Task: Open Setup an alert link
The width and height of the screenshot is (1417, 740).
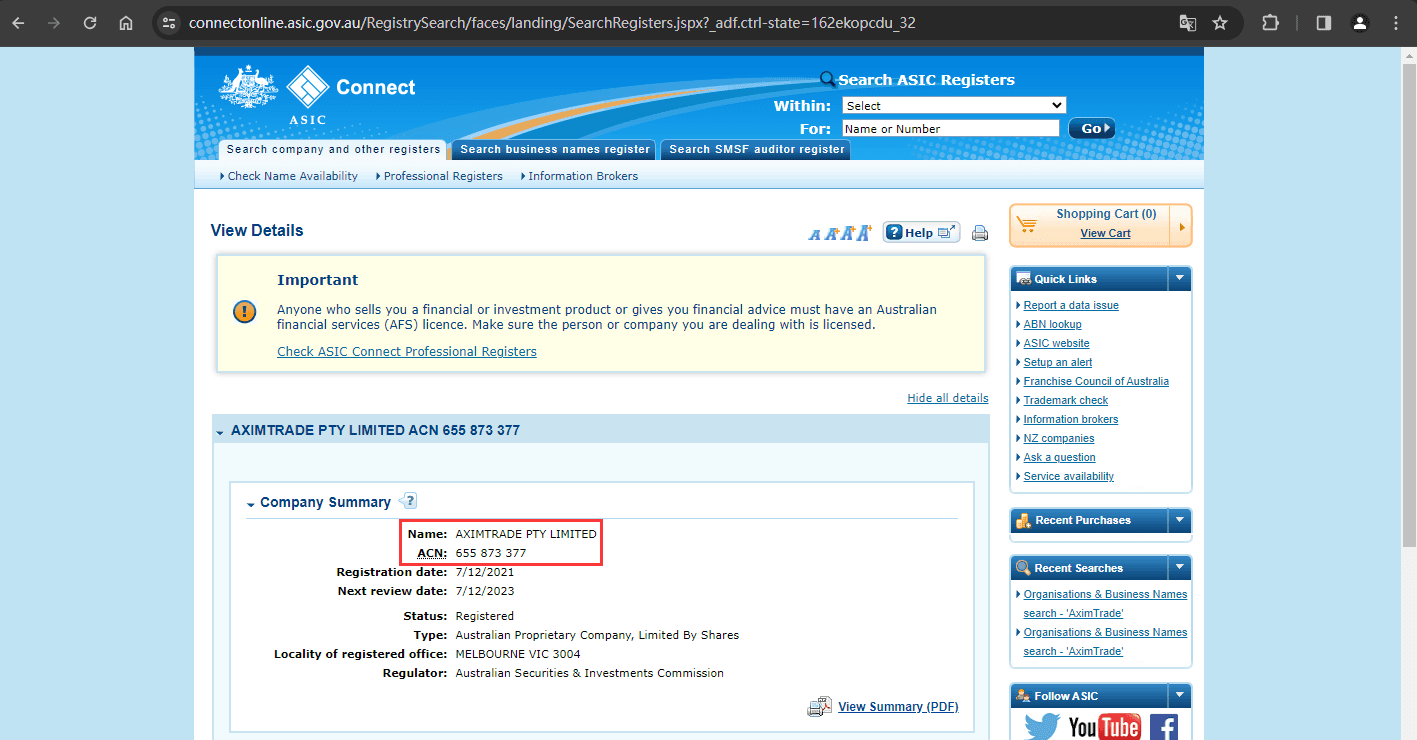Action: [1058, 362]
